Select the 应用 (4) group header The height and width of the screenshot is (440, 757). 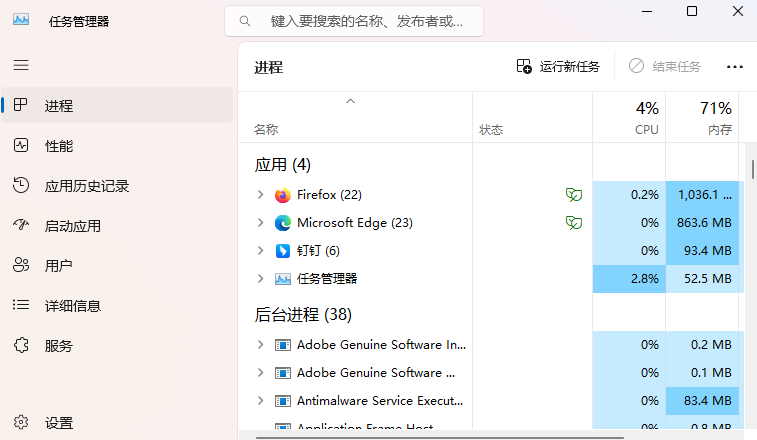tap(282, 165)
